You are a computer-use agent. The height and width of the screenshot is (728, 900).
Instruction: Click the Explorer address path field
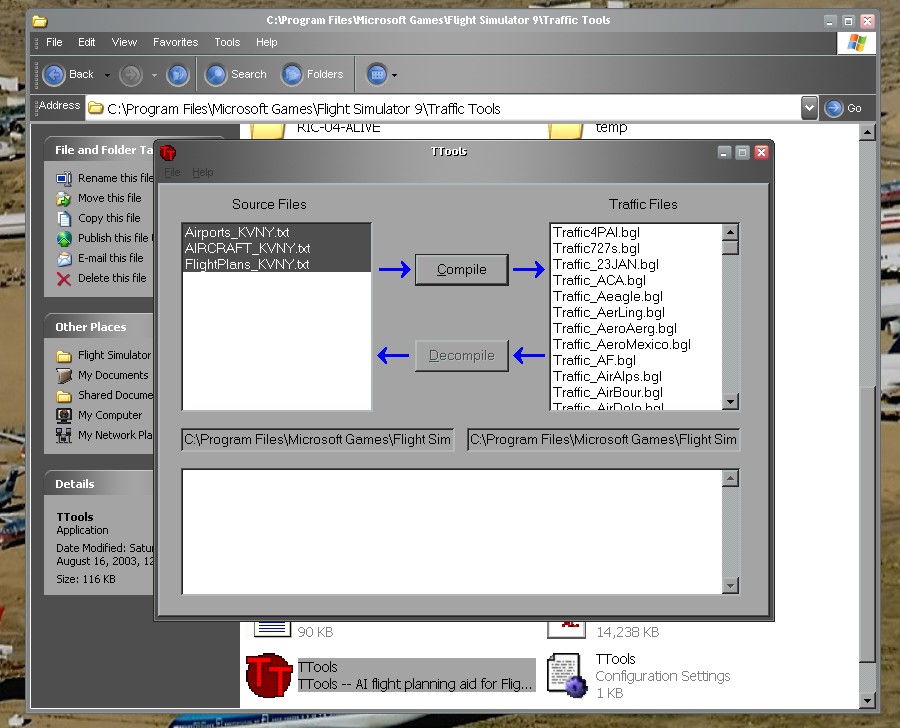click(x=443, y=108)
